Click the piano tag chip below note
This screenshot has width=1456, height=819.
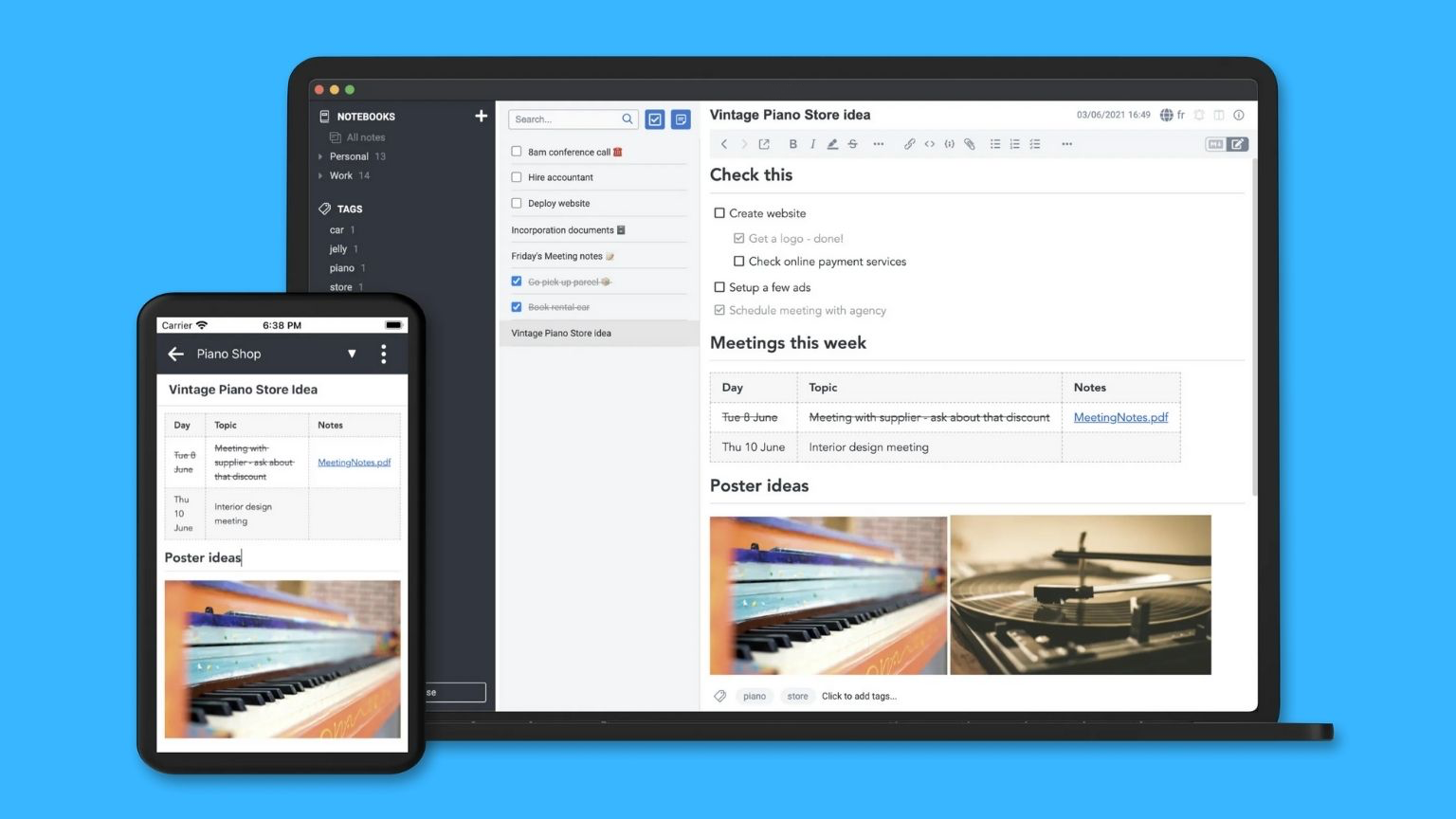[755, 696]
